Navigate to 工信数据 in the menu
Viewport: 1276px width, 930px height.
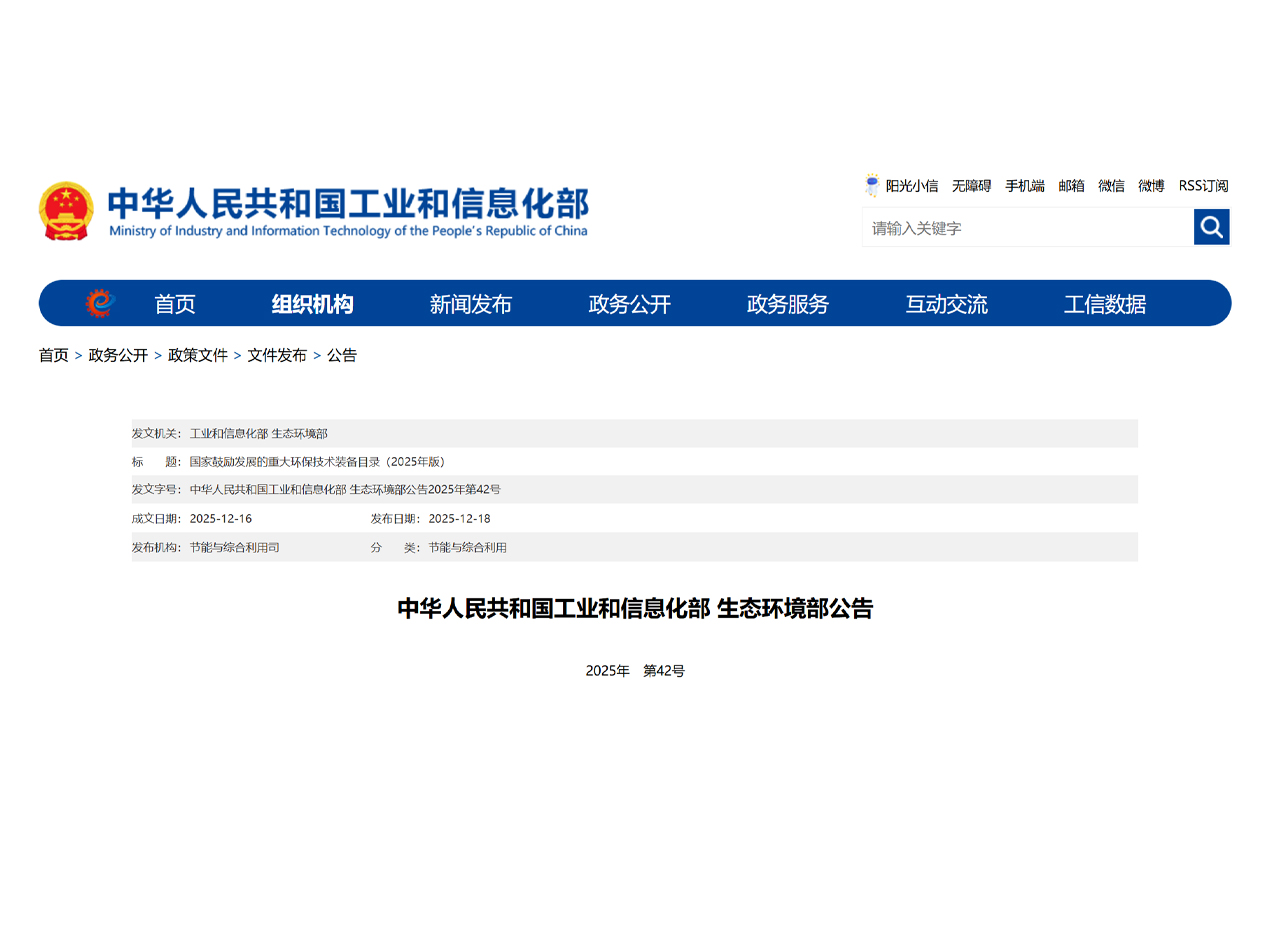pyautogui.click(x=1104, y=304)
